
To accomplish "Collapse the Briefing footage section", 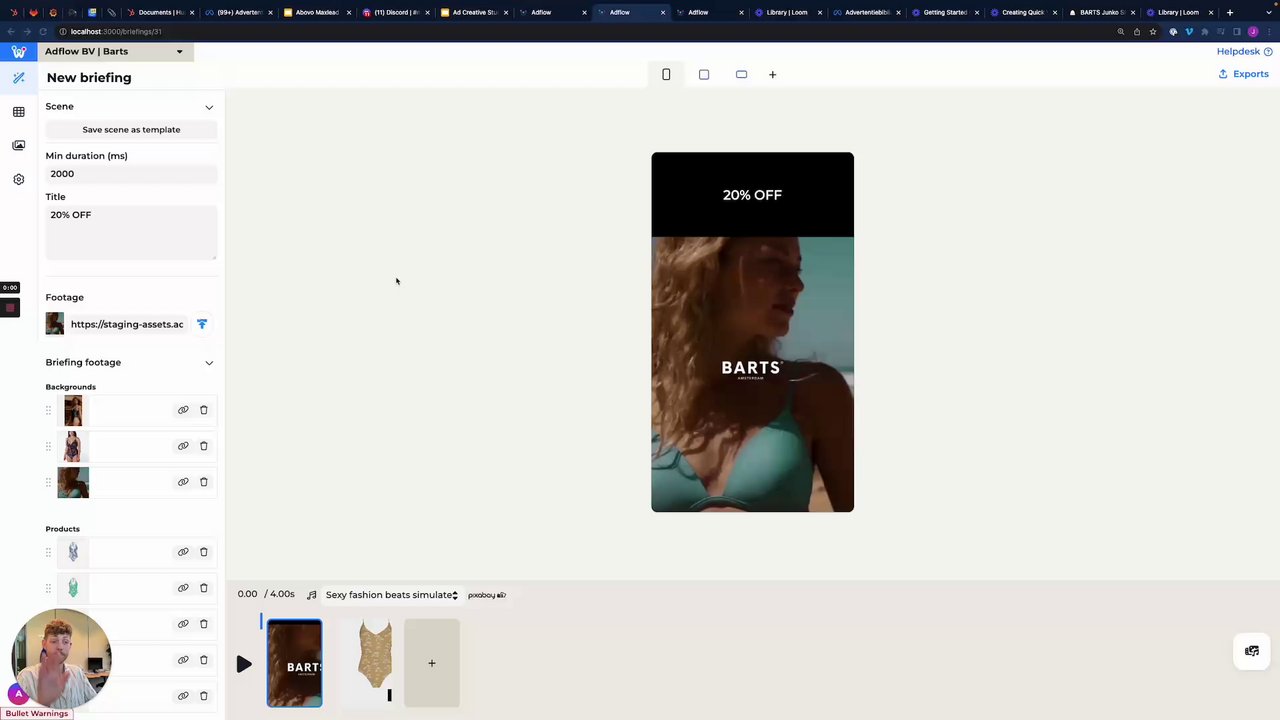I will pyautogui.click(x=209, y=363).
